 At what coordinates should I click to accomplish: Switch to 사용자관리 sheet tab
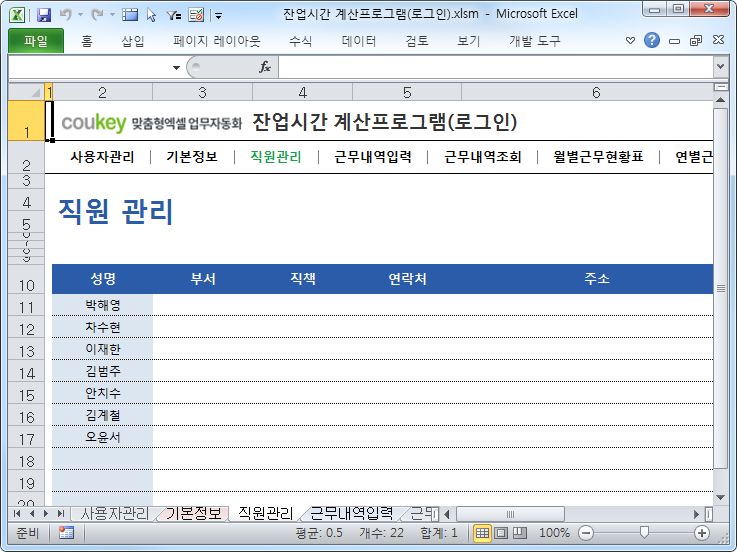pos(114,513)
